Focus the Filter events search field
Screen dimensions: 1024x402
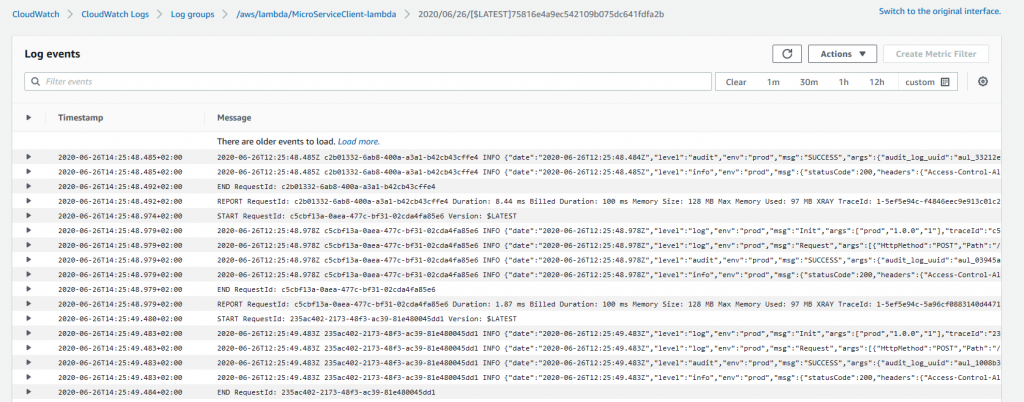point(368,82)
